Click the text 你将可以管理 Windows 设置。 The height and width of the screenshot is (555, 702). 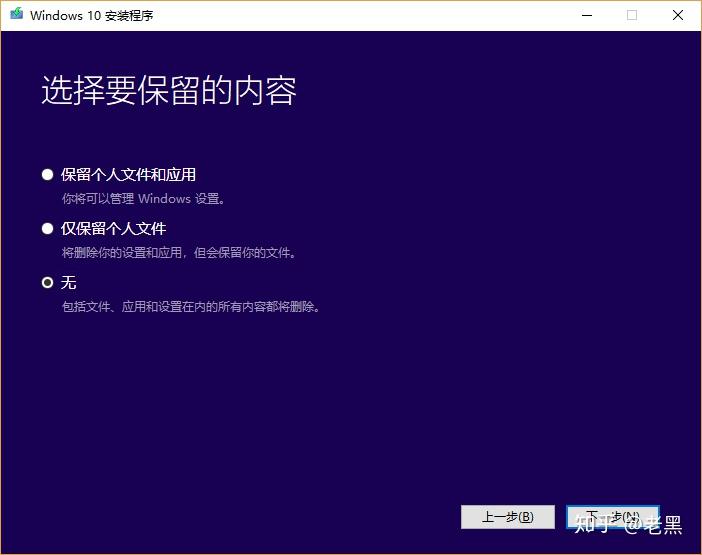[x=143, y=199]
